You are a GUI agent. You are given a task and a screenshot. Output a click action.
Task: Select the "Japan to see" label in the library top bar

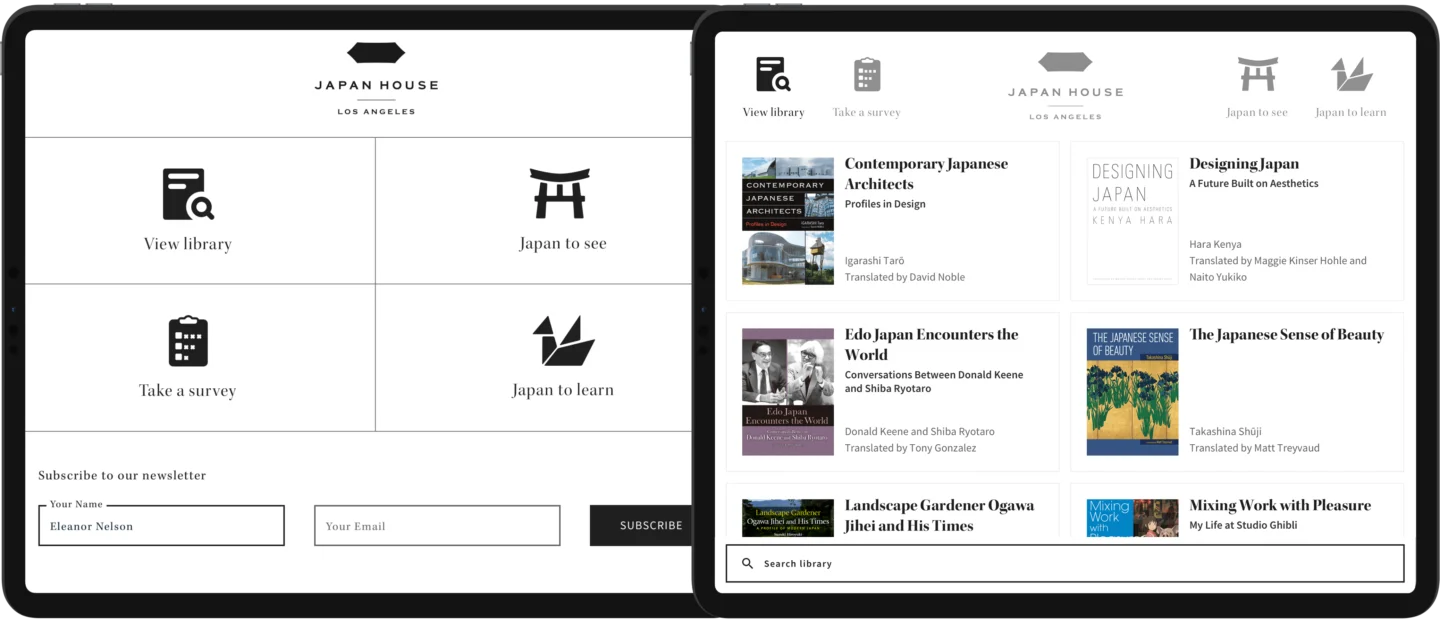pyautogui.click(x=1257, y=113)
